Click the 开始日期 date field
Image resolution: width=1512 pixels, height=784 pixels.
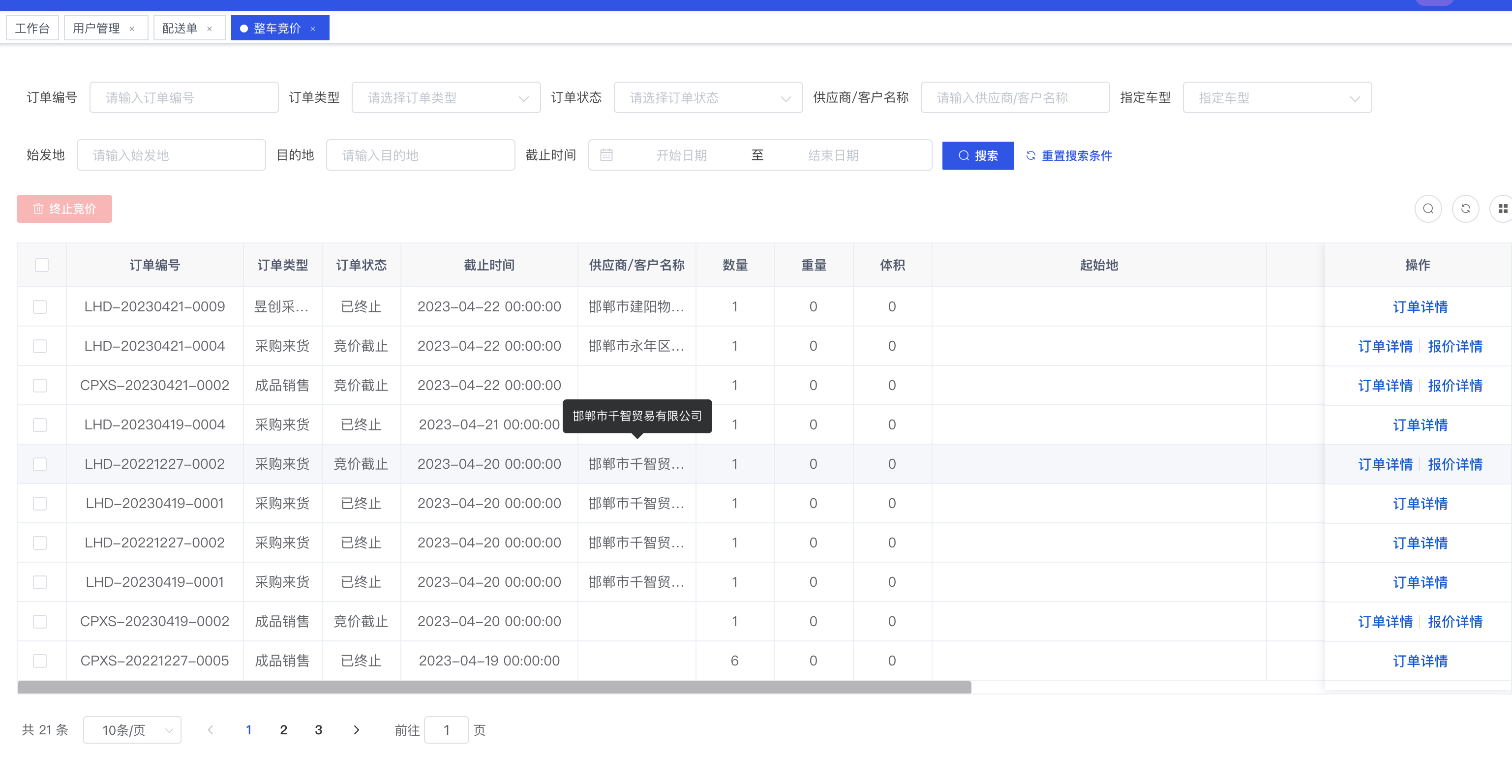[x=681, y=155]
